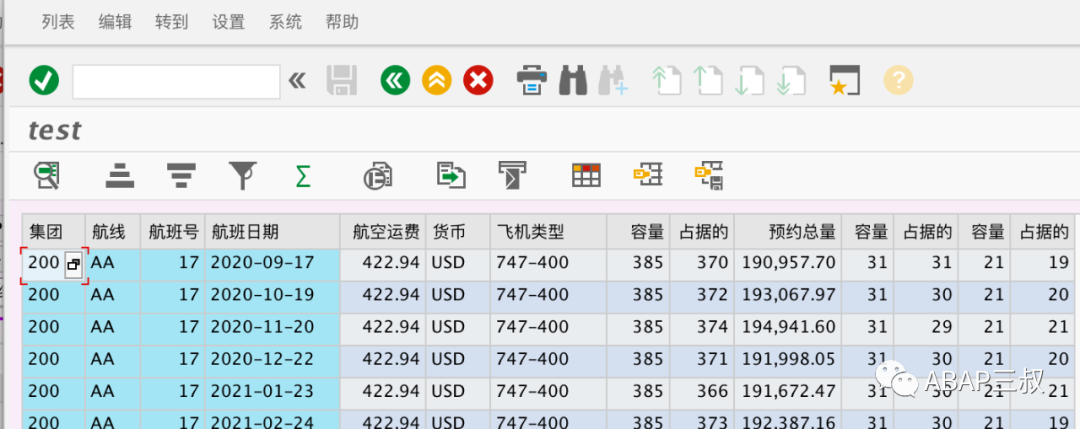Click the Print Preview icon
1080x429 pixels.
coord(378,176)
